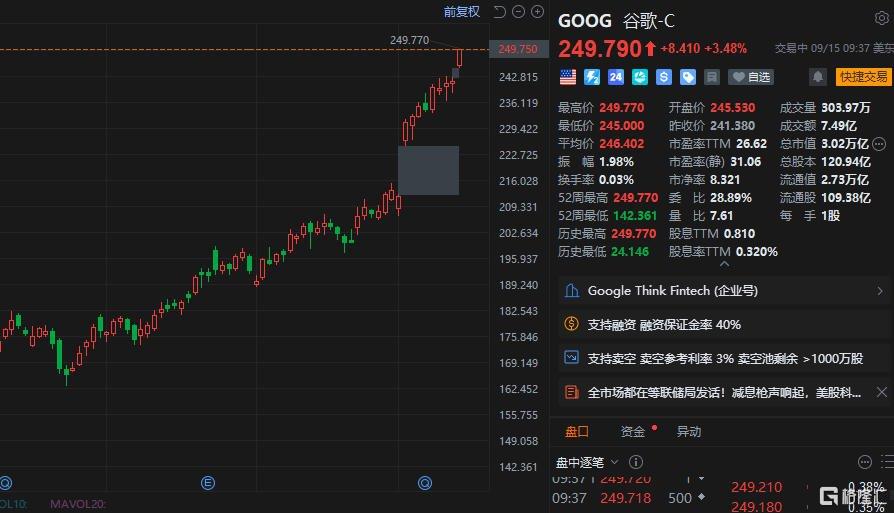Viewport: 894px width, 513px height.
Task: Click the orange news document icon
Action: tap(571, 392)
